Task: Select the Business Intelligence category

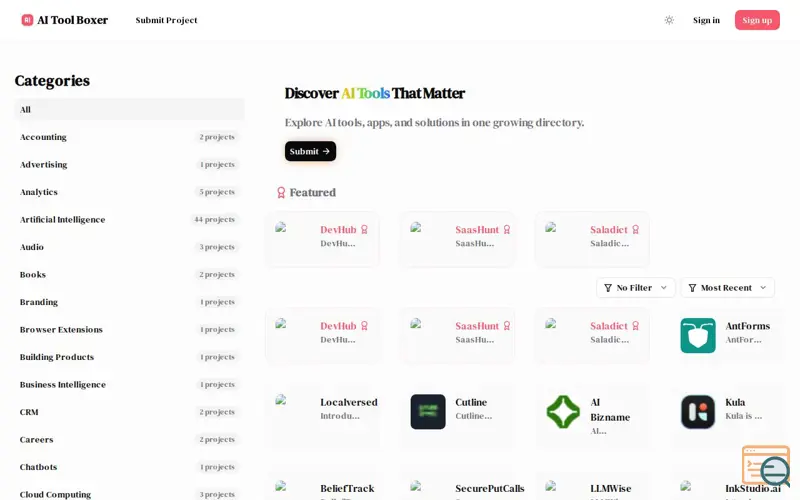Action: click(x=129, y=385)
